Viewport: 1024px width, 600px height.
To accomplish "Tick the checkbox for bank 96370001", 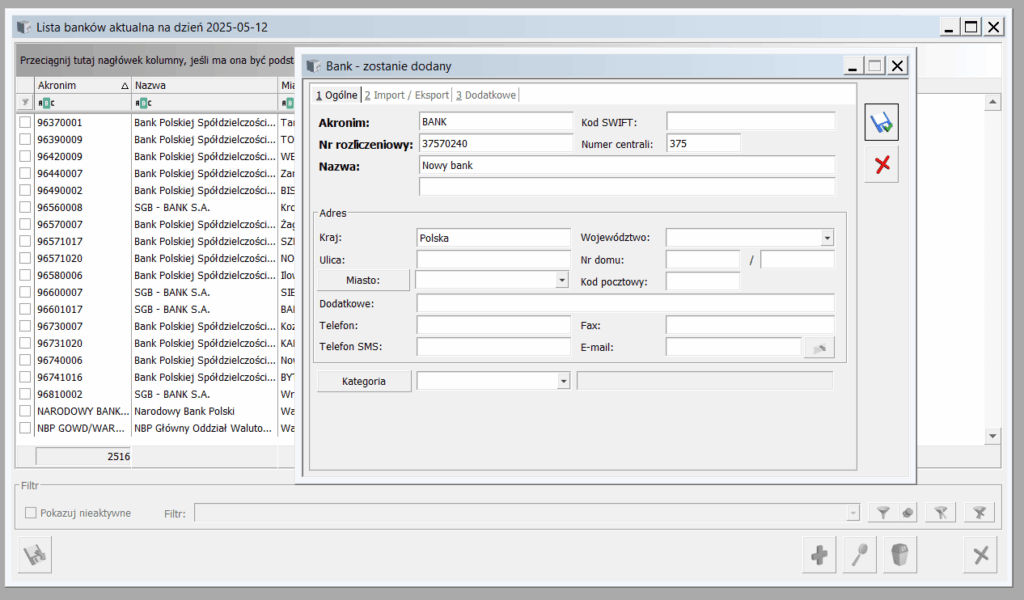I will pos(25,122).
